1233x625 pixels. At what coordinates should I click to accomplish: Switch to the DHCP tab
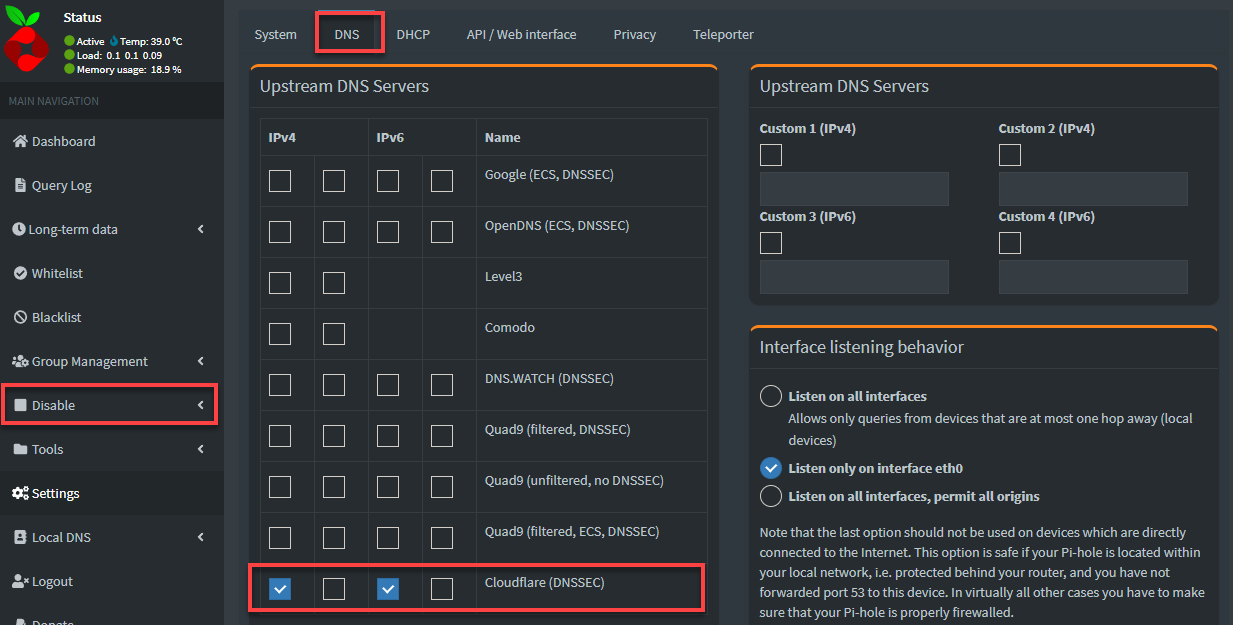tap(413, 34)
